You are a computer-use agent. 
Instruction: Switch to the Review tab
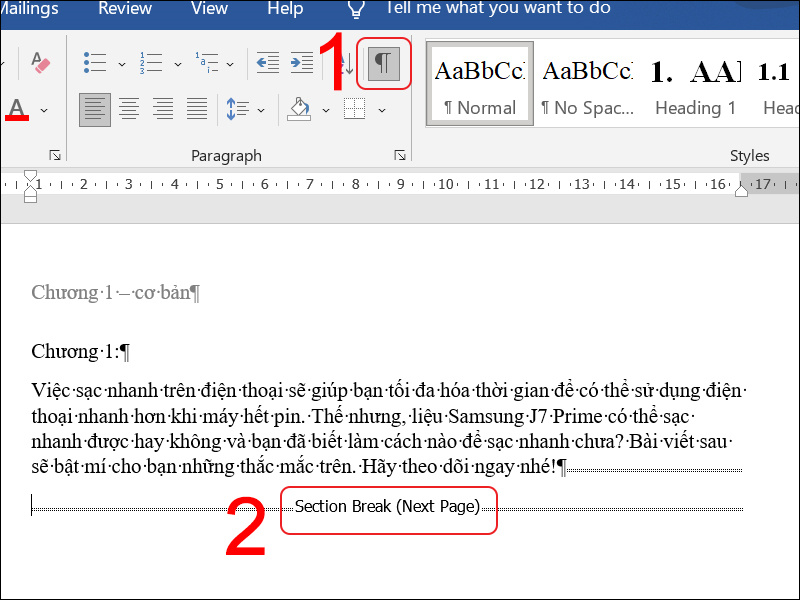pos(125,9)
